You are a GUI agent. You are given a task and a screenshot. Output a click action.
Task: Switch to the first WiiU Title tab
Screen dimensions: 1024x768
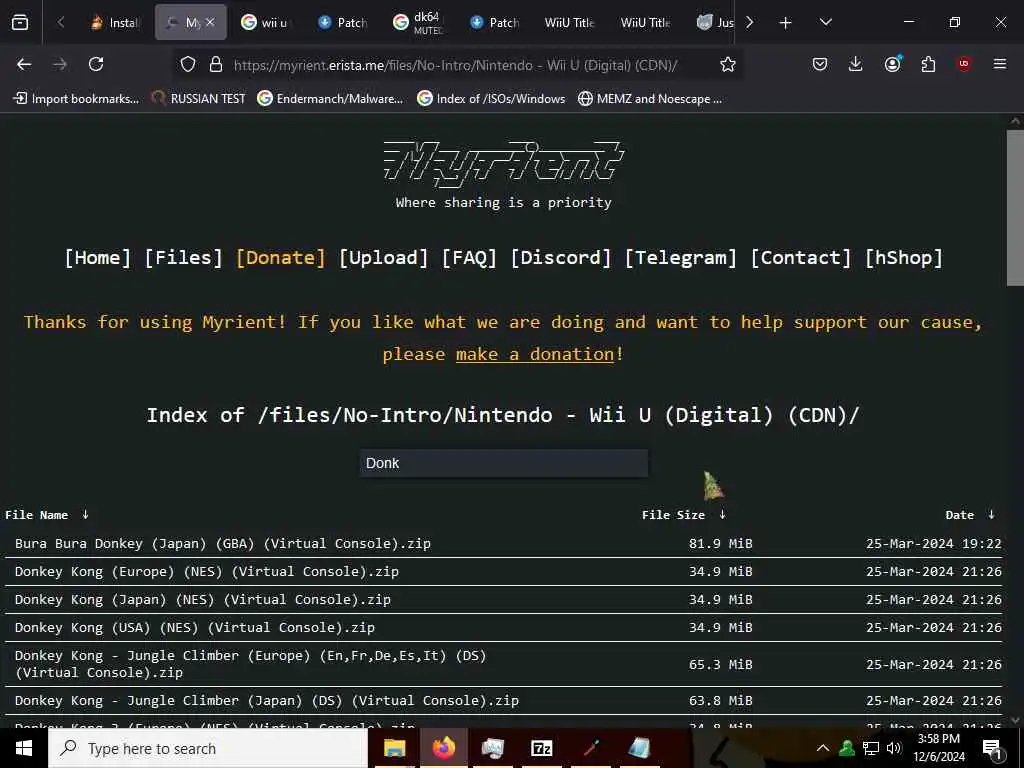569,23
